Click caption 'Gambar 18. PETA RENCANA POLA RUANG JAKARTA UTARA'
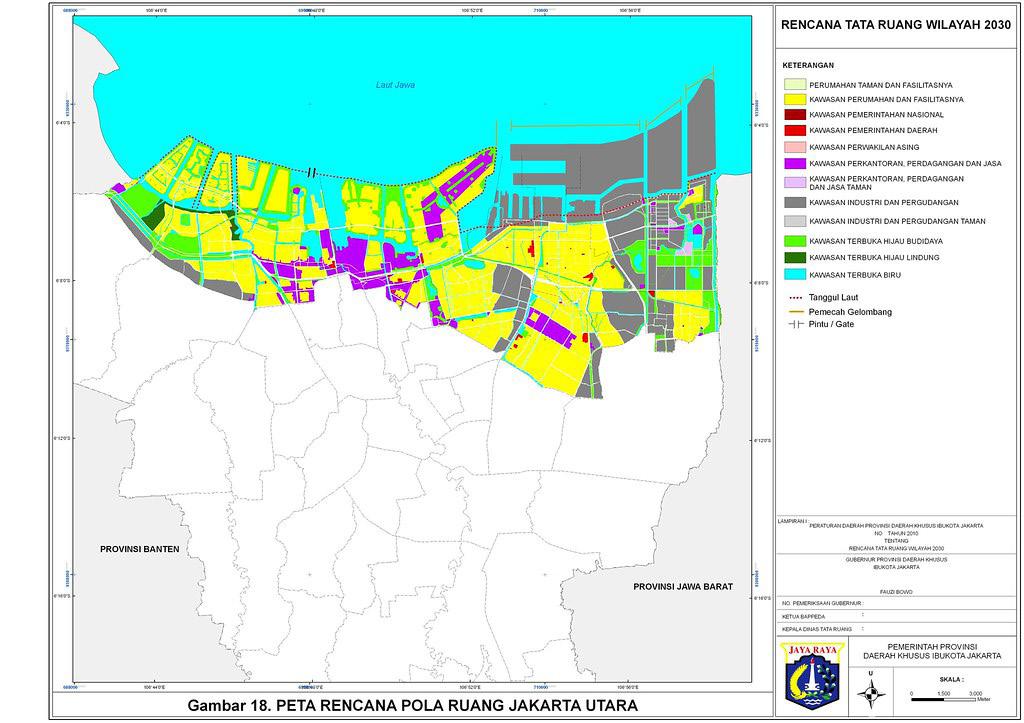The height and width of the screenshot is (723, 1024). click(413, 705)
